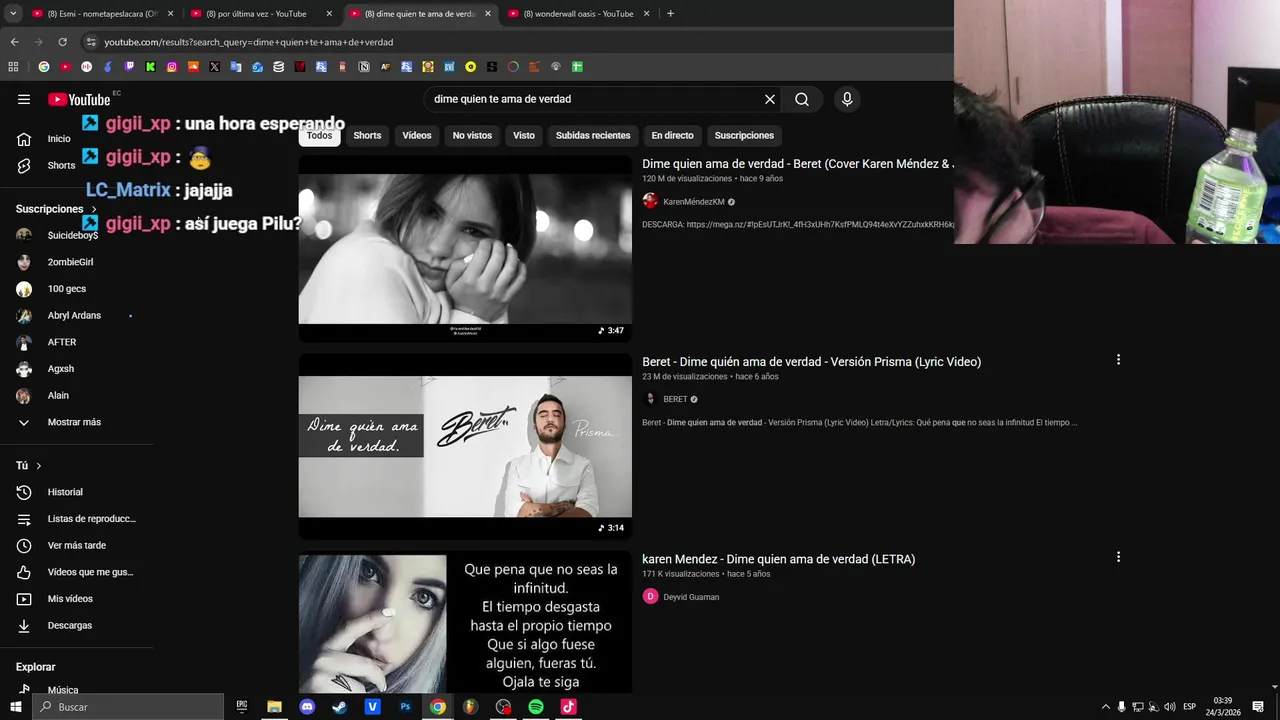Open the Windows Start menu
This screenshot has height=720, width=1280.
click(14, 707)
